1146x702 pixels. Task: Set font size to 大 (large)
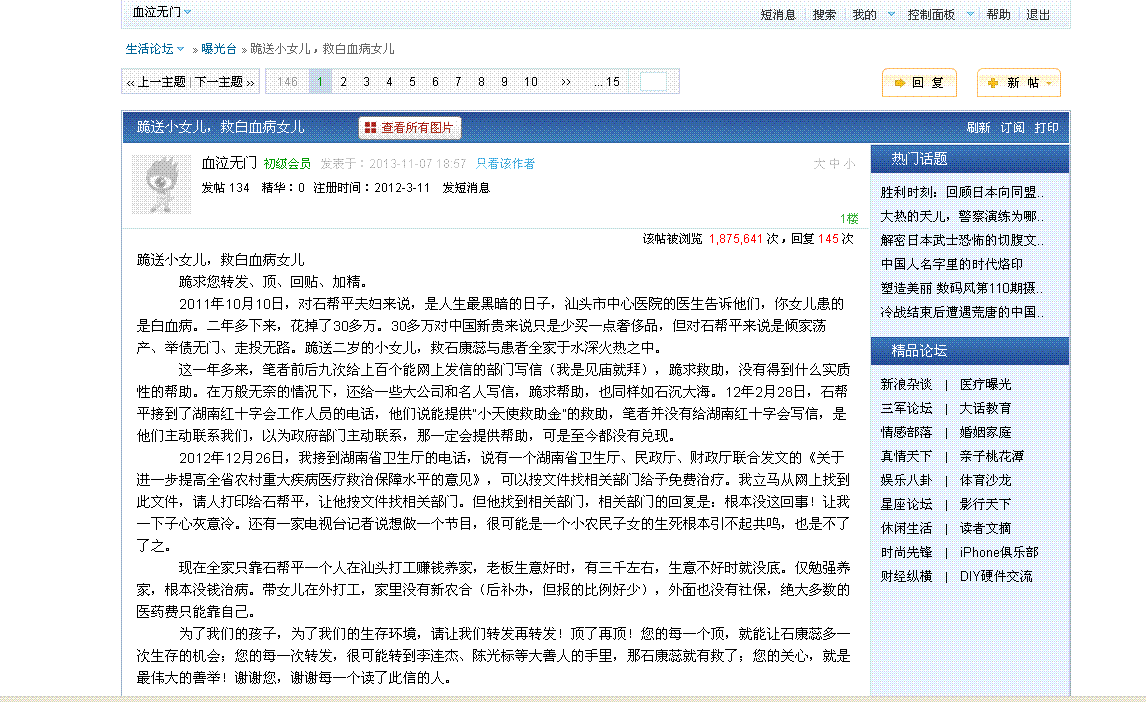[819, 164]
